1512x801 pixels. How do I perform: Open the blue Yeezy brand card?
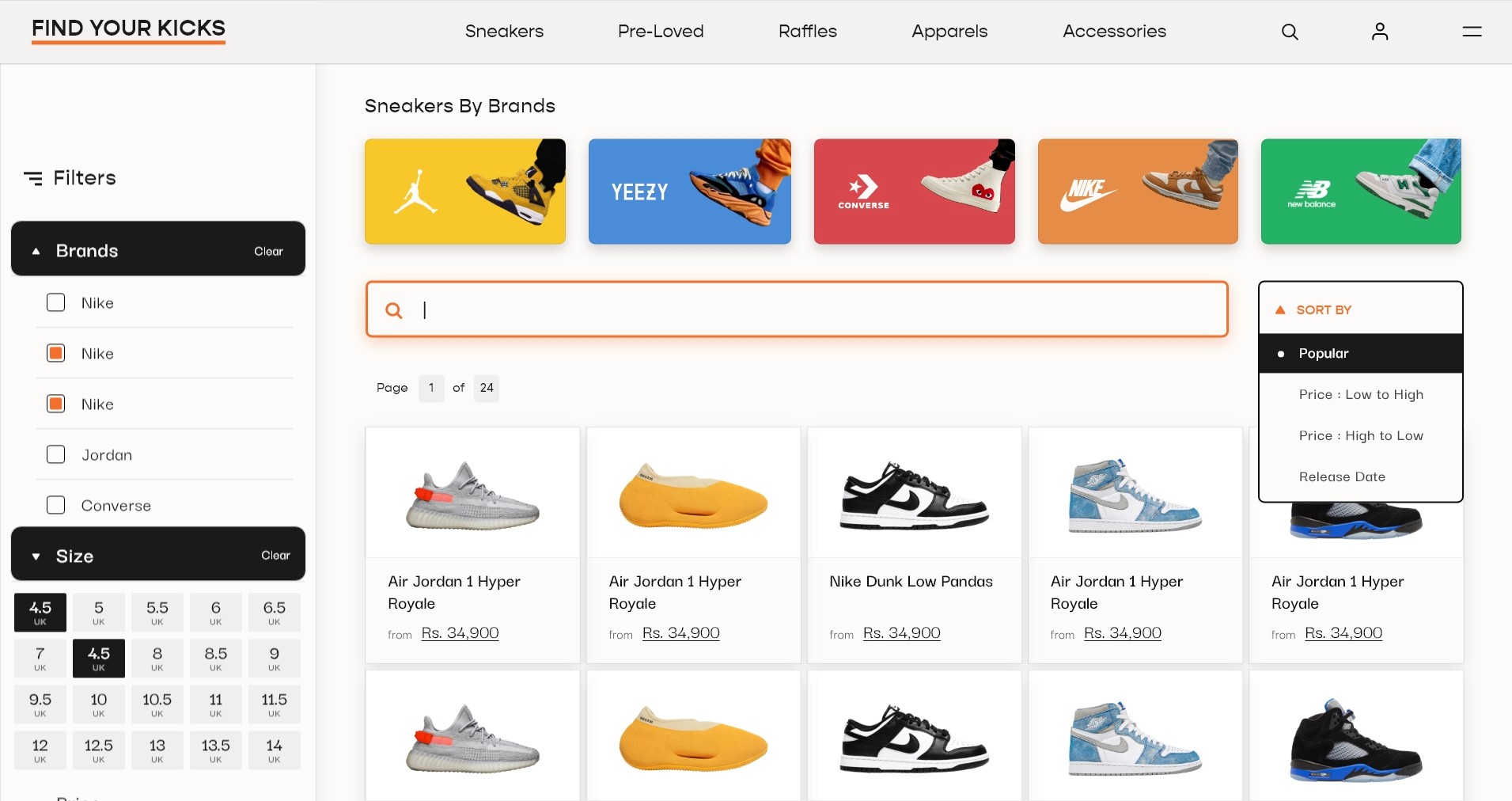[x=690, y=192]
